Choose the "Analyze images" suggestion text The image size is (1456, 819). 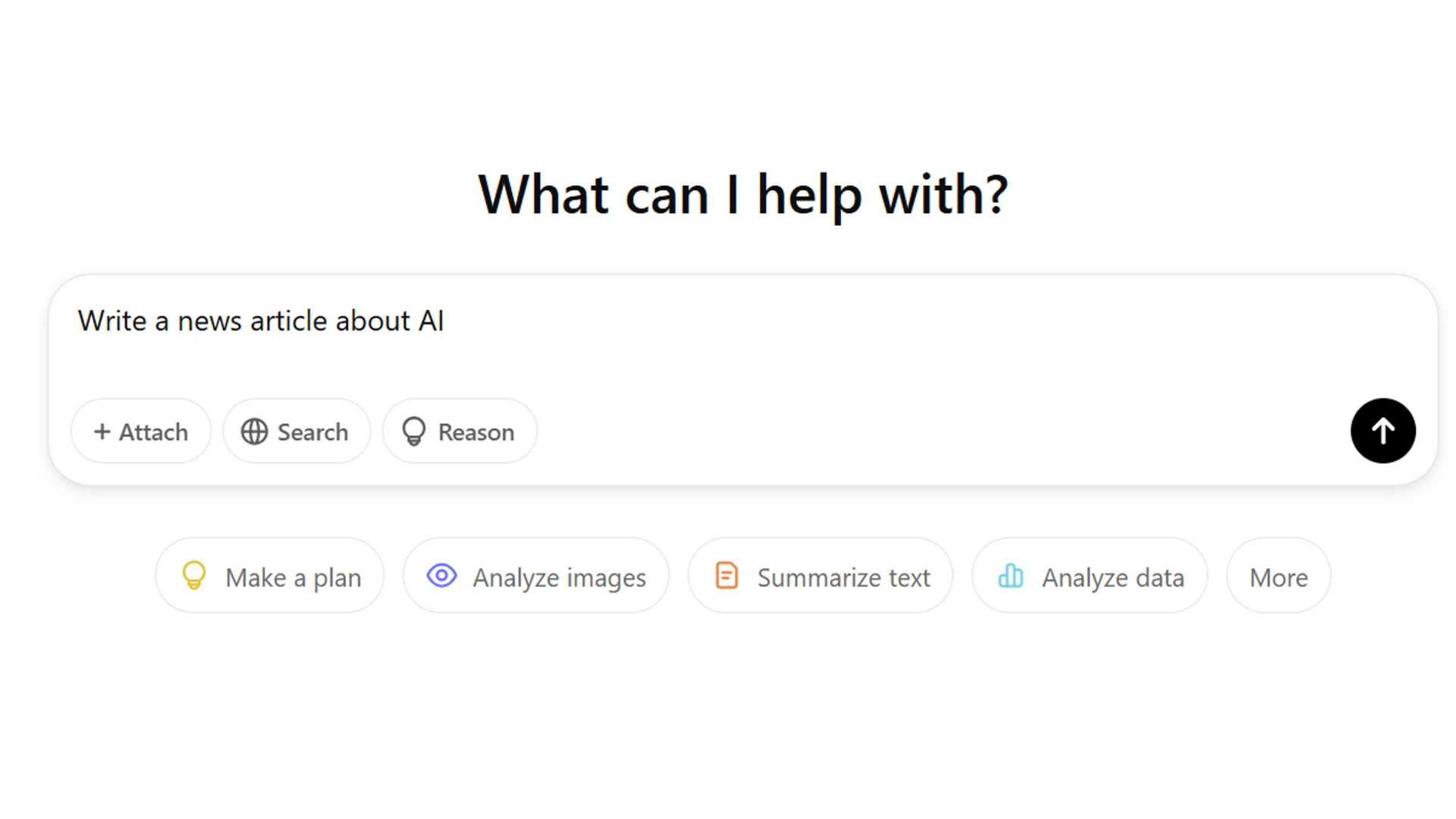[x=560, y=578]
